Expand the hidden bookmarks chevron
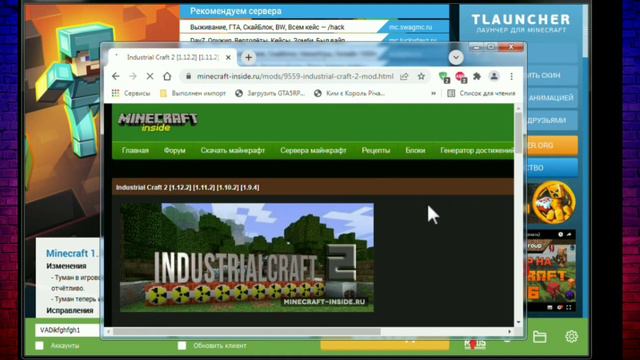 pos(433,93)
